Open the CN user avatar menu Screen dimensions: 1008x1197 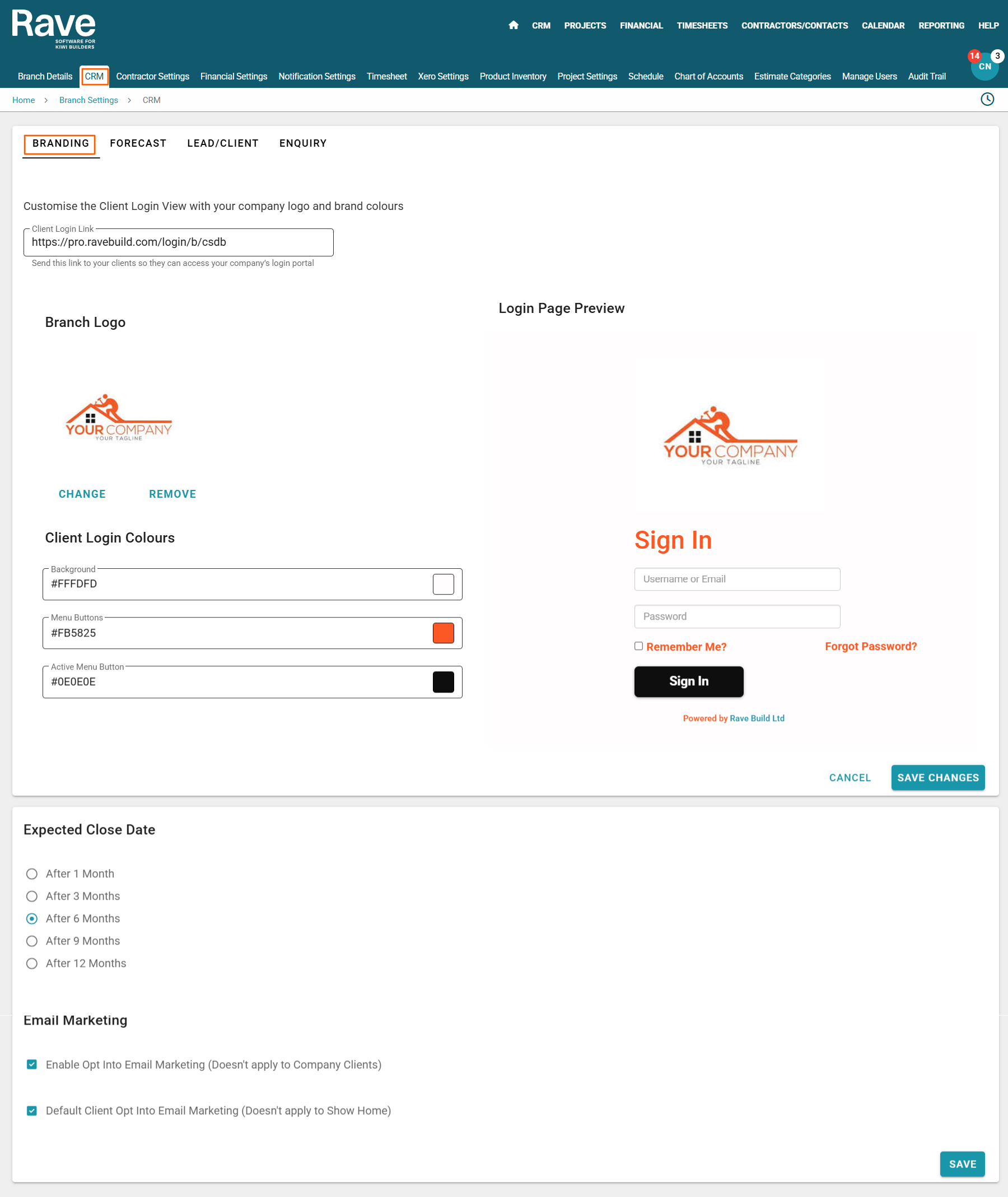tap(984, 68)
